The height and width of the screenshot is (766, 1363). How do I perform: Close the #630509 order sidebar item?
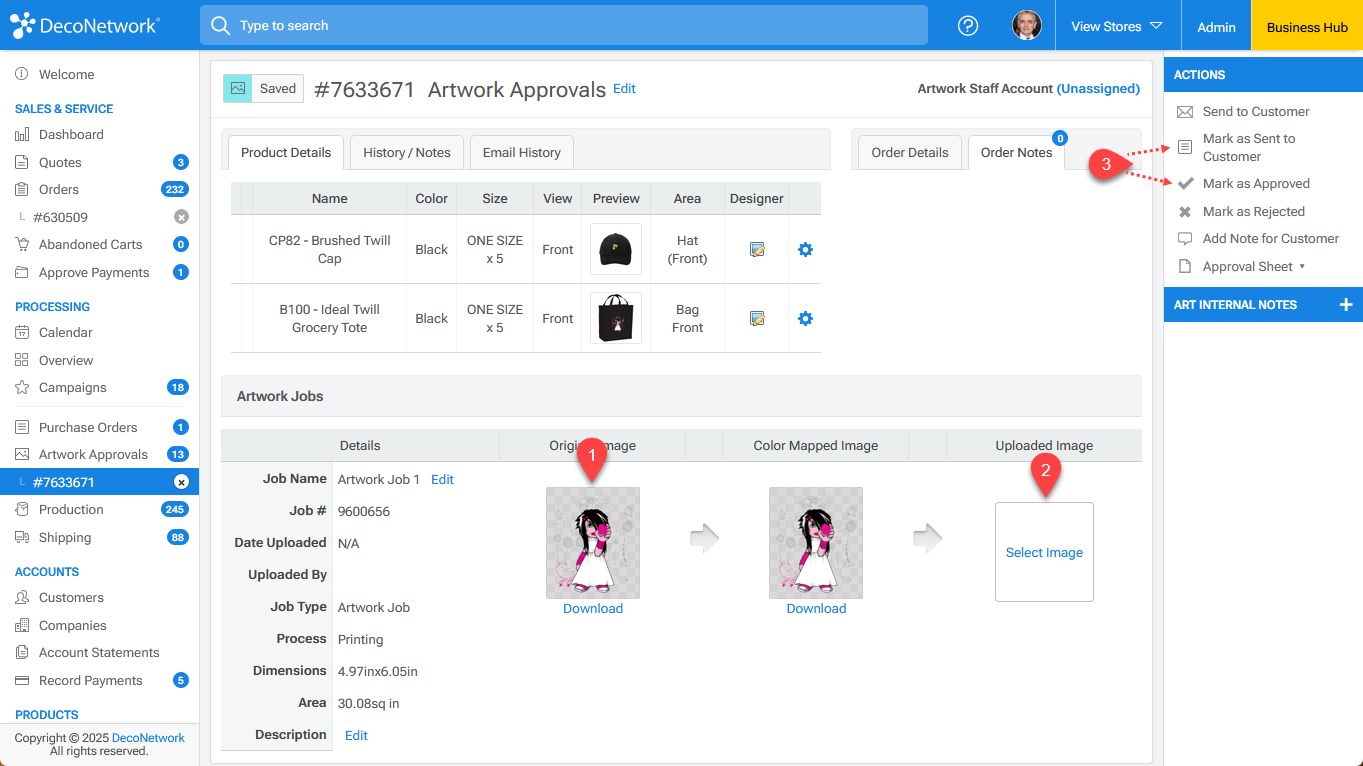181,217
